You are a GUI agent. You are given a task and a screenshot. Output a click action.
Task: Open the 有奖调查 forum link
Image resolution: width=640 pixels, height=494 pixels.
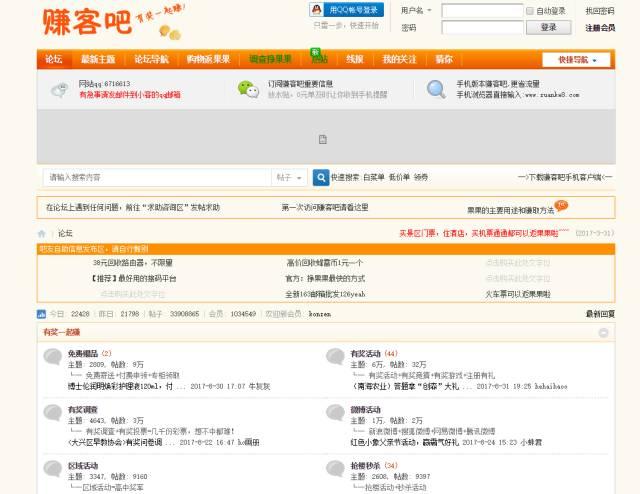click(x=83, y=409)
